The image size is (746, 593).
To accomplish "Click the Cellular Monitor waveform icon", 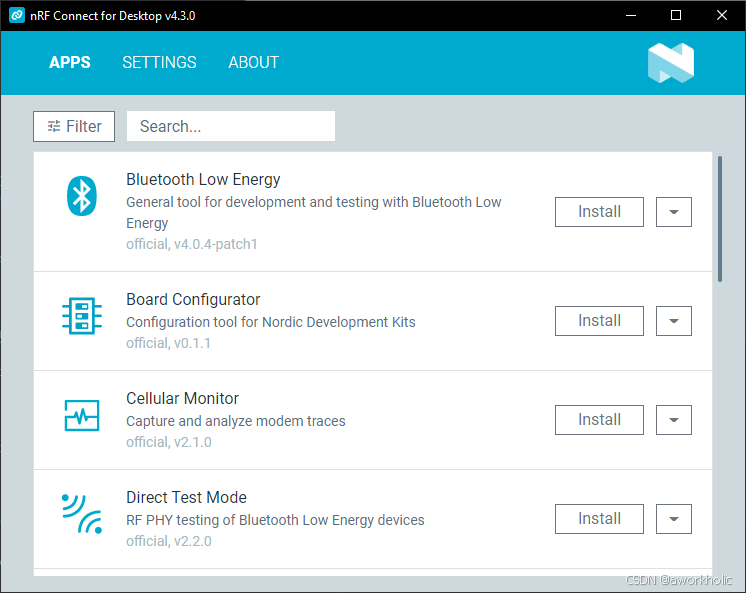I will [82, 415].
